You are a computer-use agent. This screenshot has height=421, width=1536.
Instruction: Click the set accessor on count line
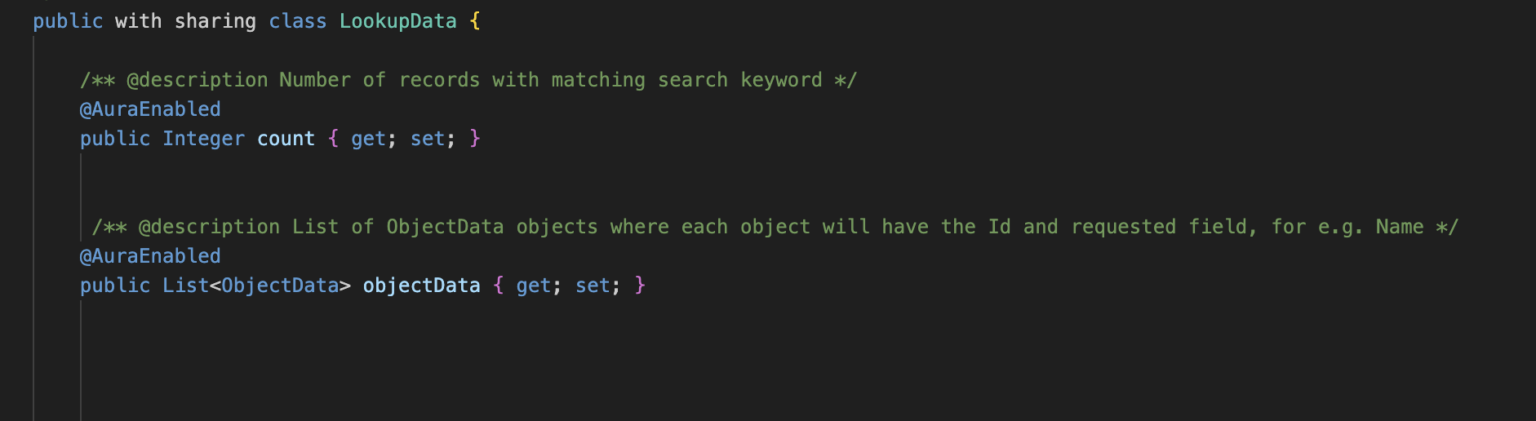click(x=427, y=138)
